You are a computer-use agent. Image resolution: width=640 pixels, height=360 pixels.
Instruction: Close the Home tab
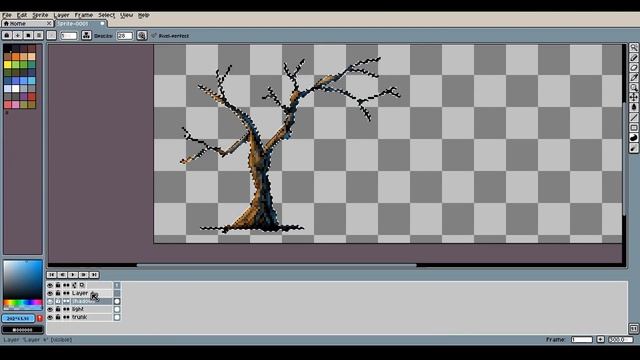click(x=49, y=24)
